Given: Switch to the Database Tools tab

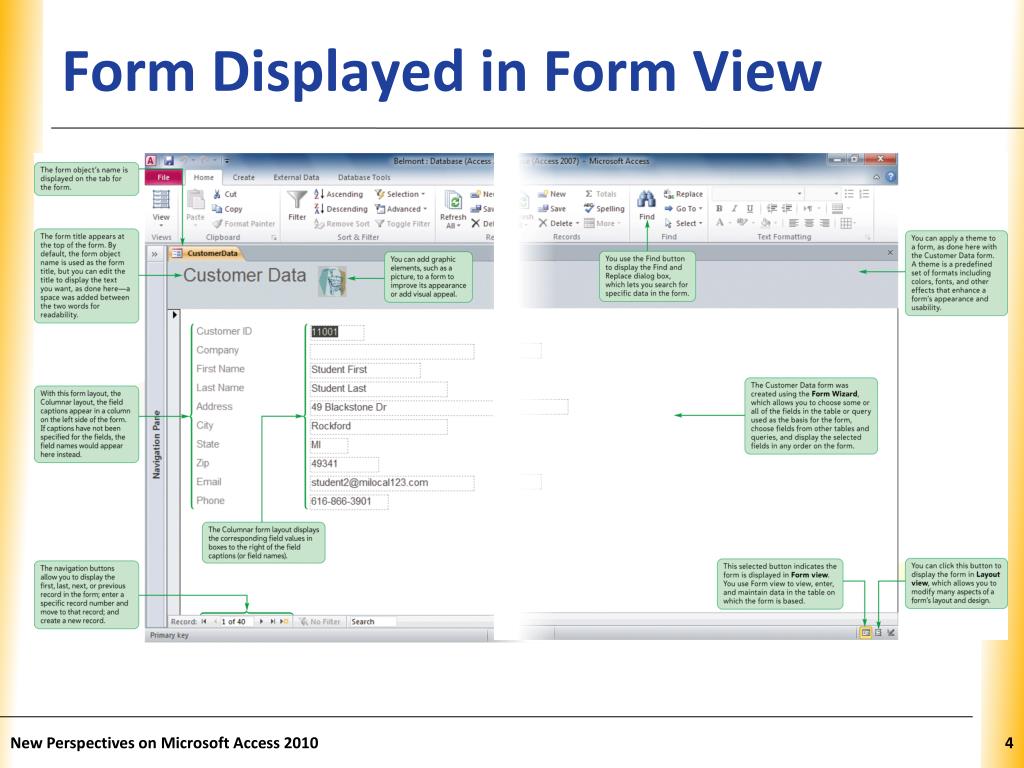Looking at the screenshot, I should click(364, 177).
